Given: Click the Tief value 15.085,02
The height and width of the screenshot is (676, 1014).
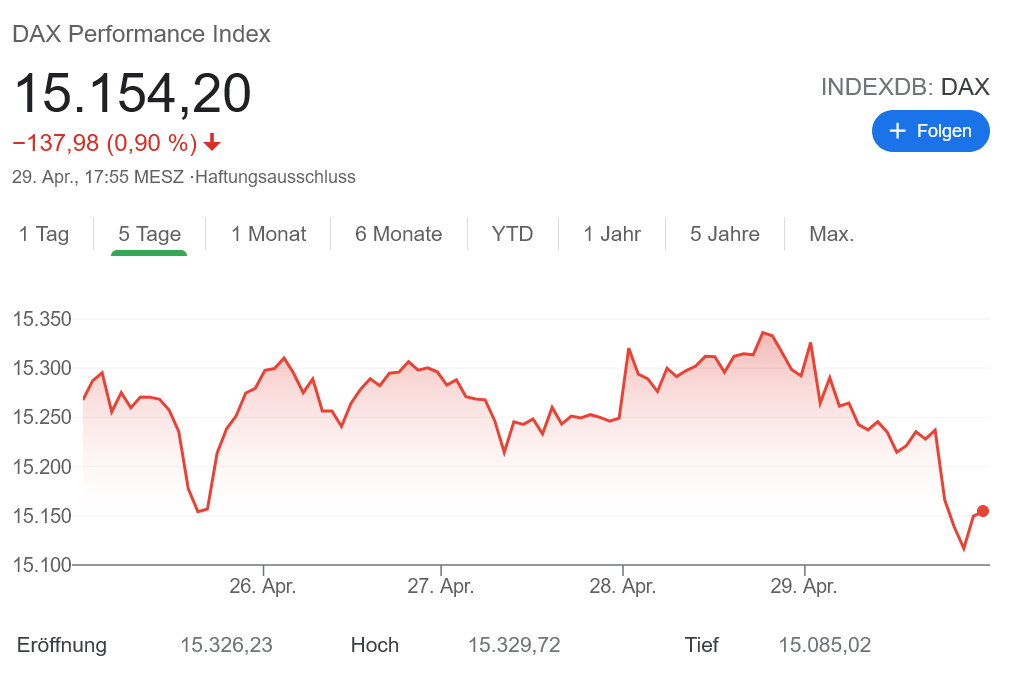Looking at the screenshot, I should (824, 645).
